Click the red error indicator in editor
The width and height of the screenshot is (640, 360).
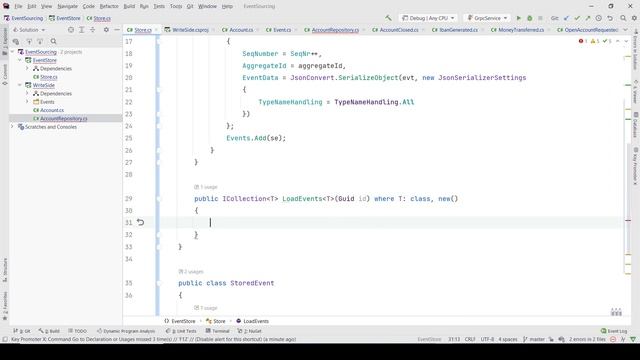(583, 41)
